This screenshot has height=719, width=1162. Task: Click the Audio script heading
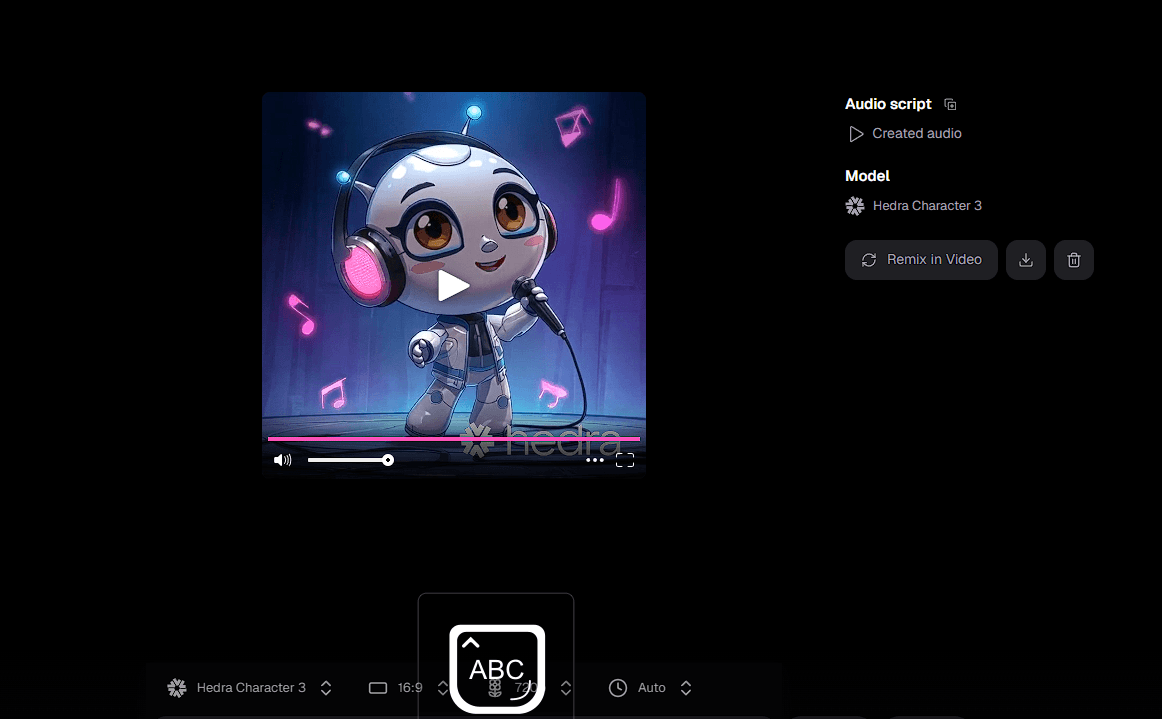point(888,104)
